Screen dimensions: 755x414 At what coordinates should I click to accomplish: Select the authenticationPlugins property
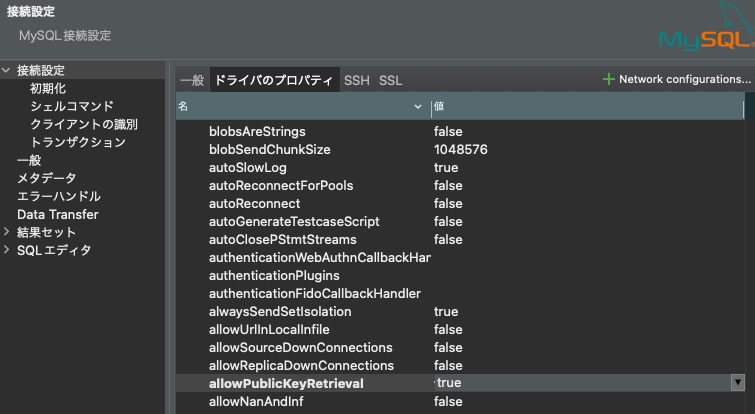(274, 275)
